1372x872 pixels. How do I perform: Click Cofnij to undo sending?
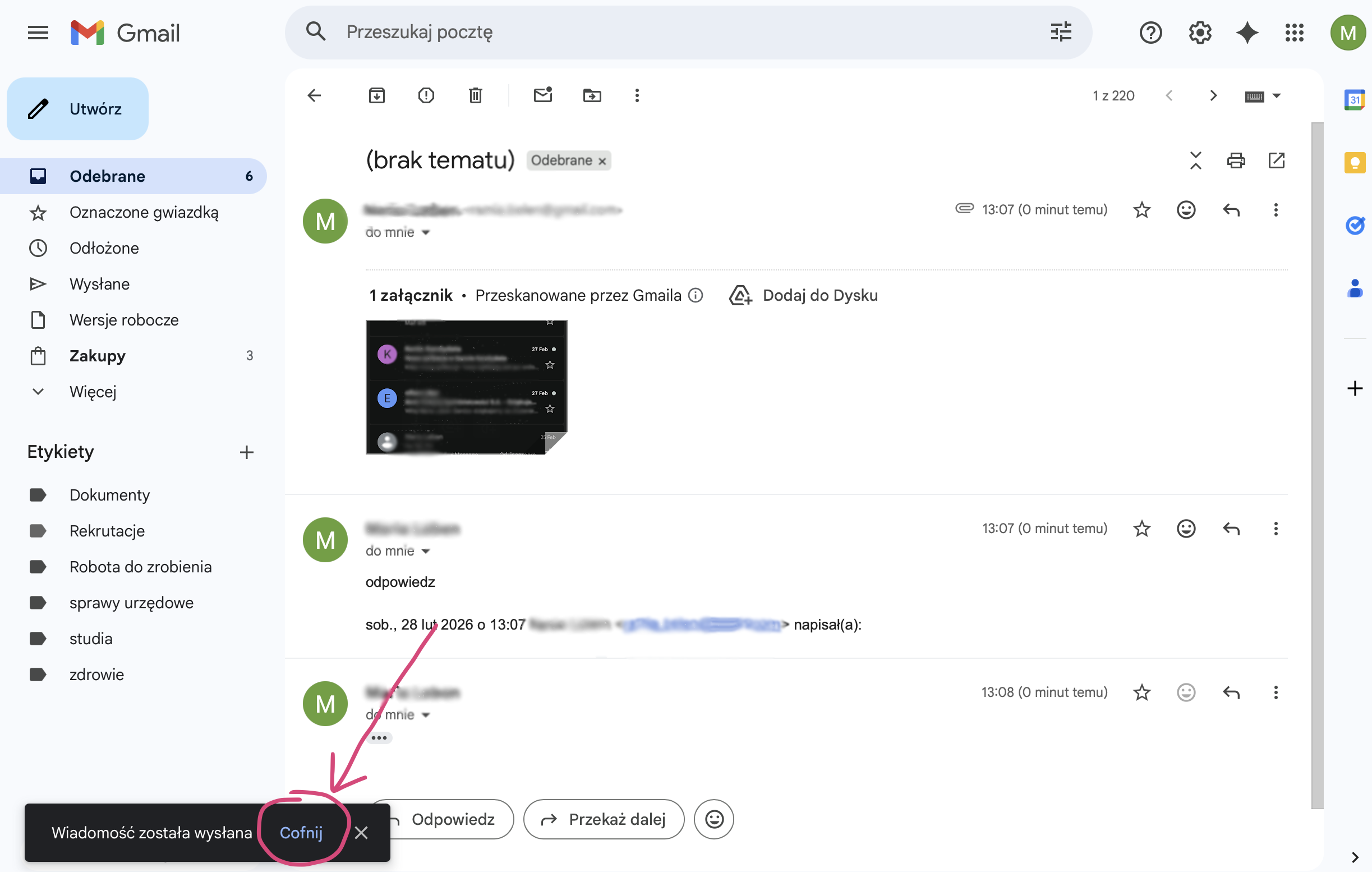tap(302, 833)
